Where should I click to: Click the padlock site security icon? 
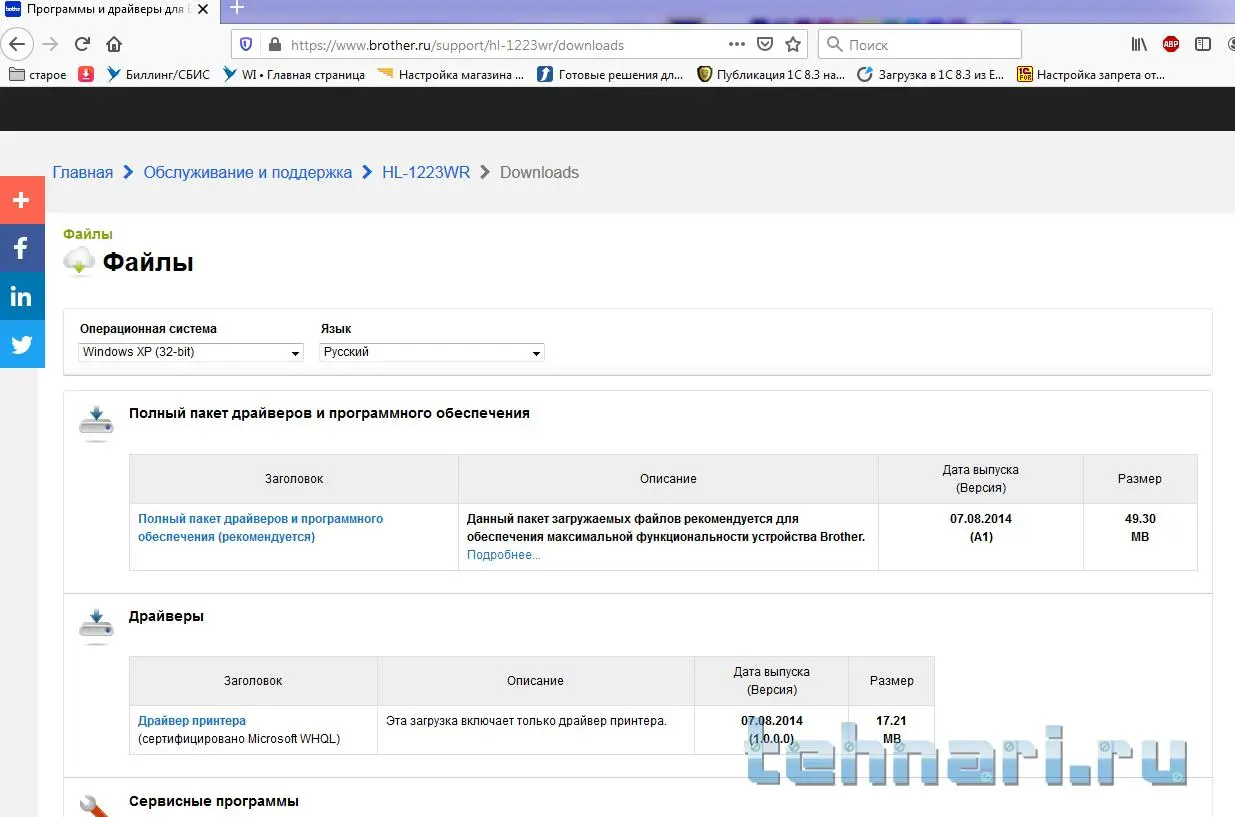[x=274, y=44]
